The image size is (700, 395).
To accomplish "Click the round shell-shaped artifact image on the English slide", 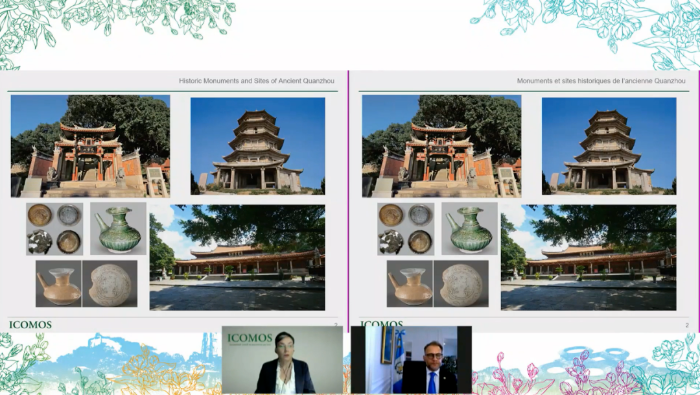I will (110, 284).
